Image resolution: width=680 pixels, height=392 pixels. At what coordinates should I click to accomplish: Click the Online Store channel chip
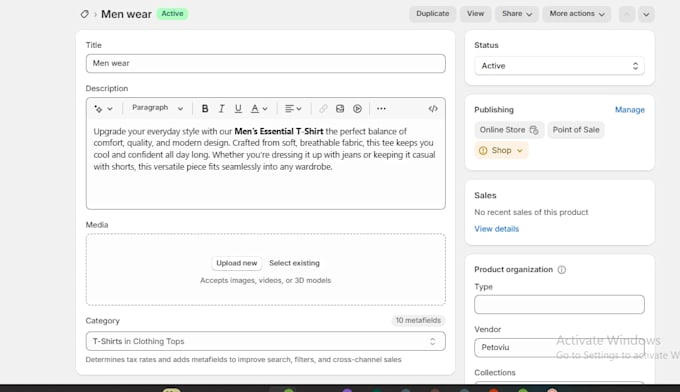click(509, 130)
